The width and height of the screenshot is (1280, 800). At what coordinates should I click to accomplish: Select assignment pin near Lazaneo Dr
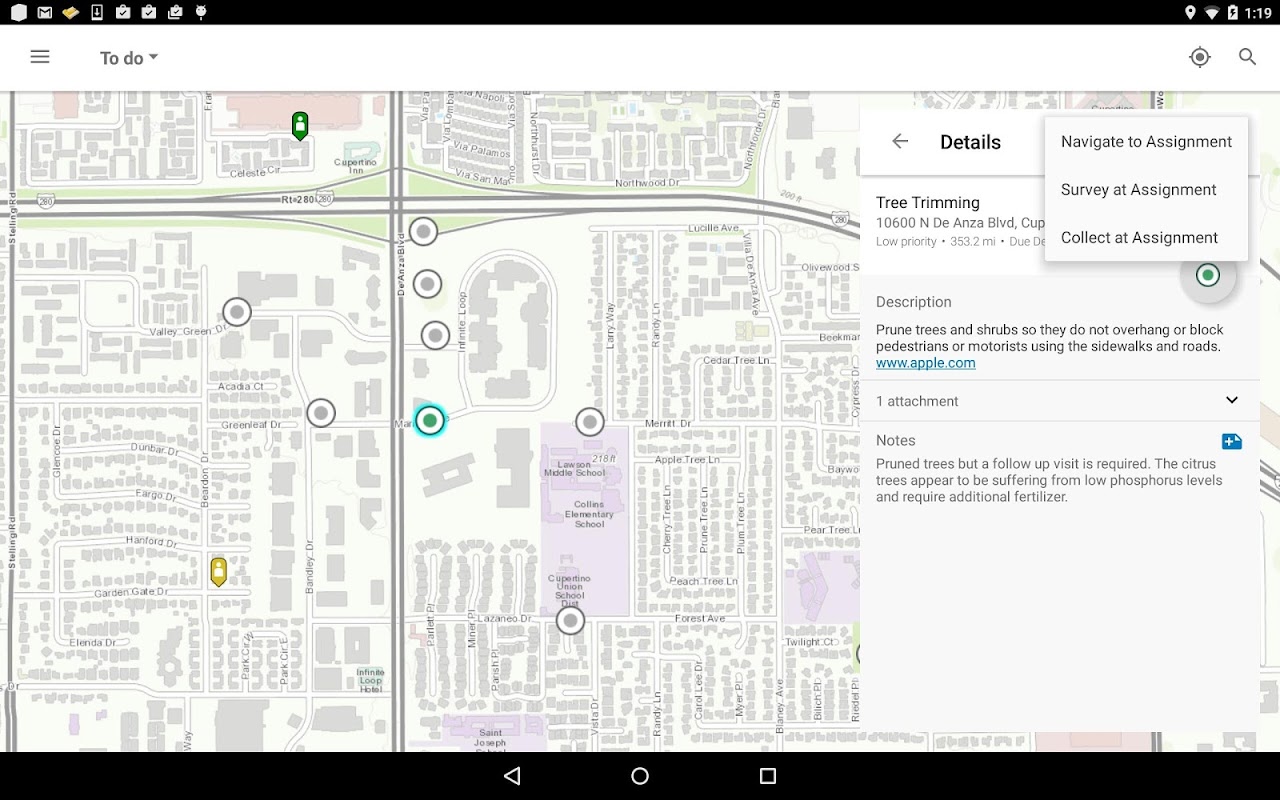click(x=570, y=621)
